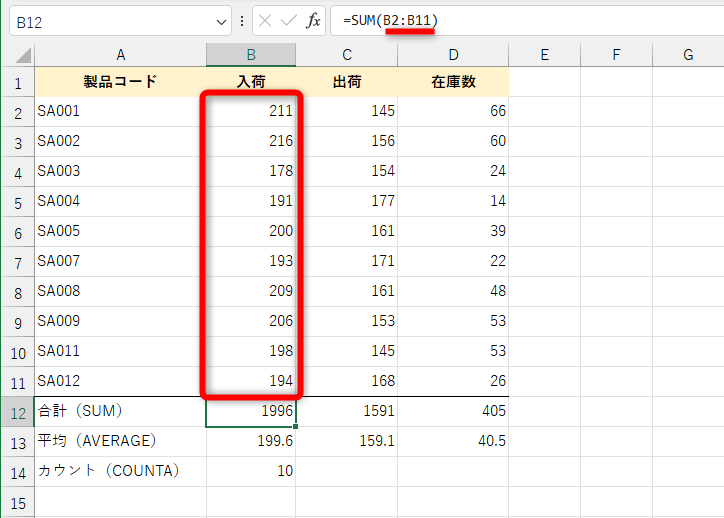Click the 製品コード header cell
Image resolution: width=724 pixels, height=518 pixels.
[x=121, y=82]
